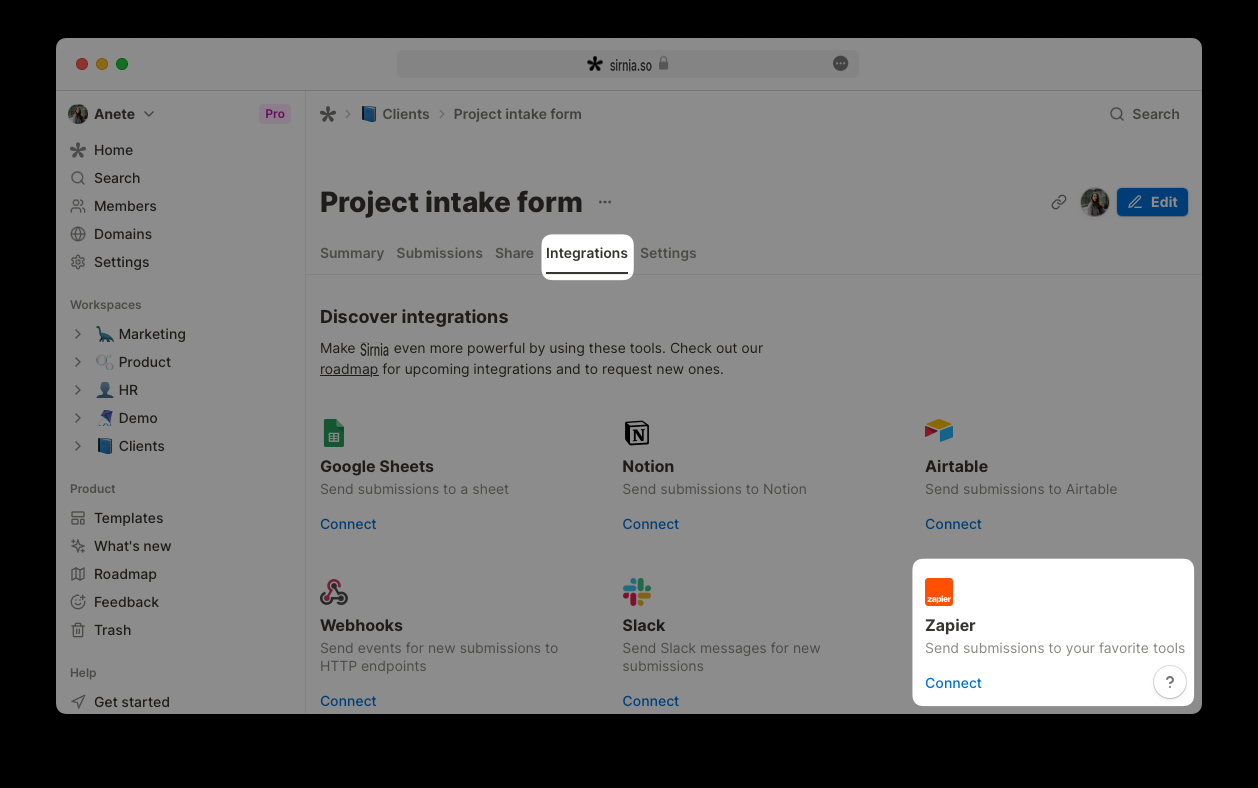Viewport: 1258px width, 788px height.
Task: Open Templates in the sidebar
Action: [x=116, y=518]
